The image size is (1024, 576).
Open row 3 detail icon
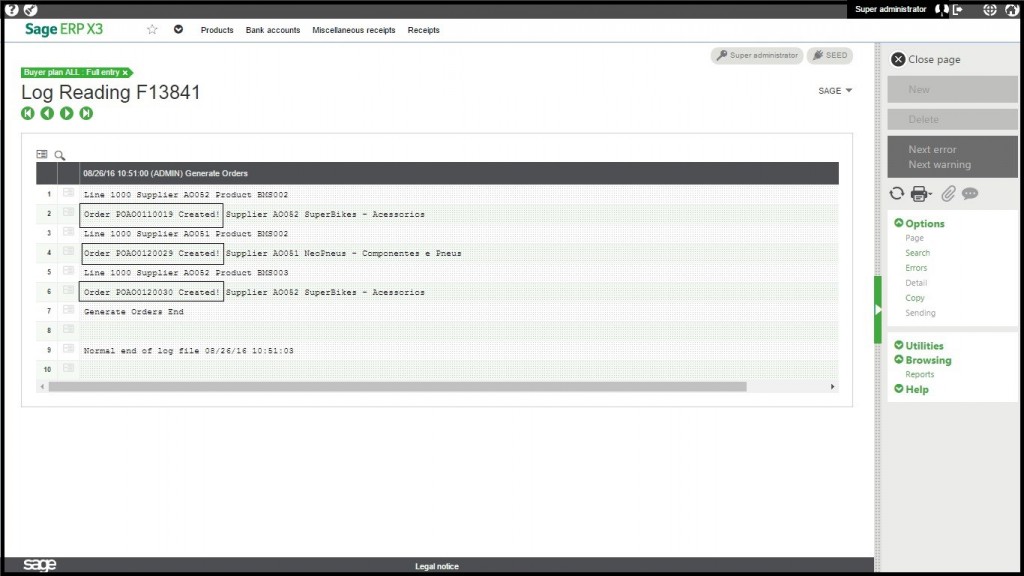click(68, 232)
